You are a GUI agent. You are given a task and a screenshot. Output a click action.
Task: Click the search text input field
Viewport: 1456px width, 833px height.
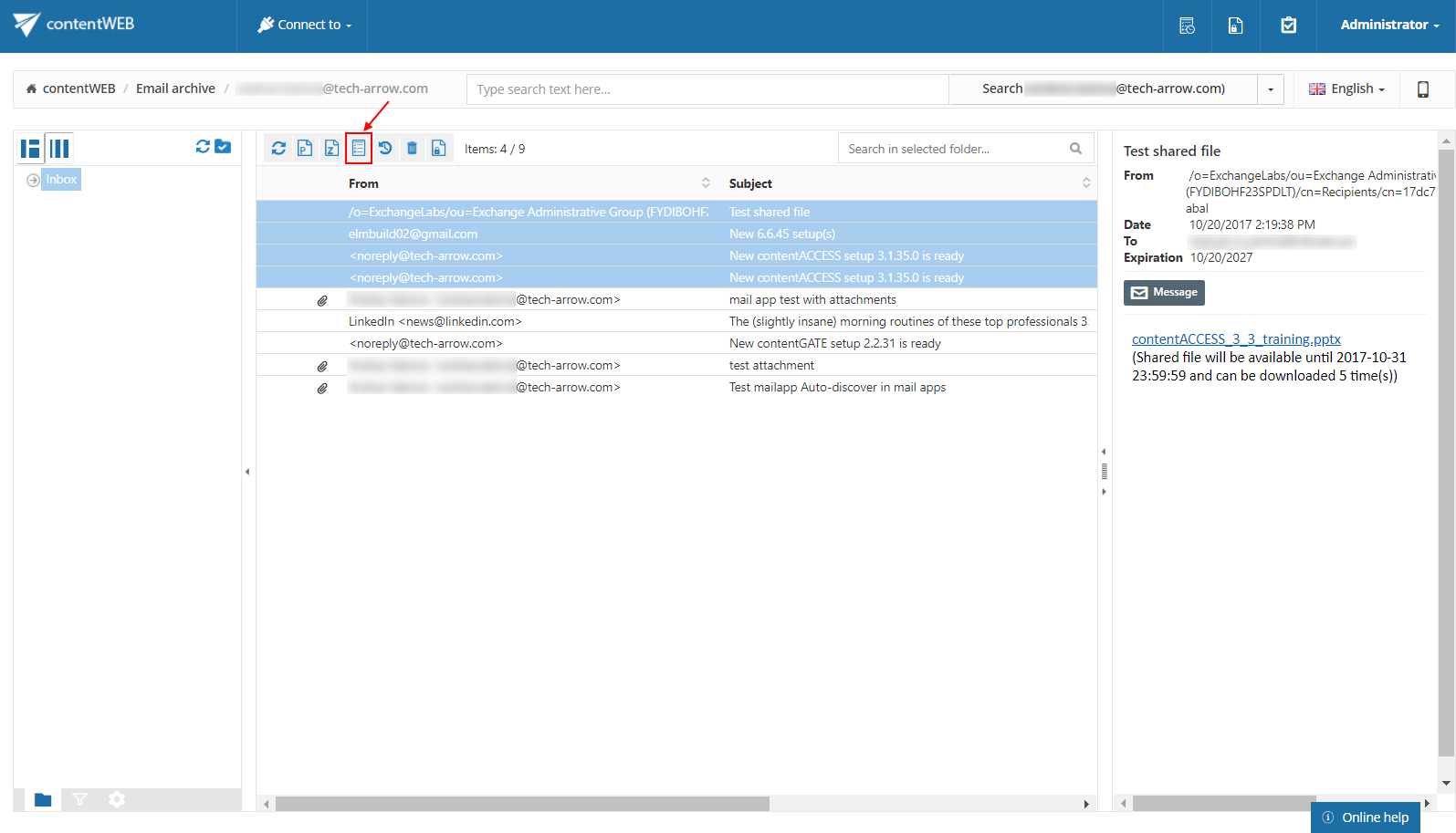tap(707, 89)
